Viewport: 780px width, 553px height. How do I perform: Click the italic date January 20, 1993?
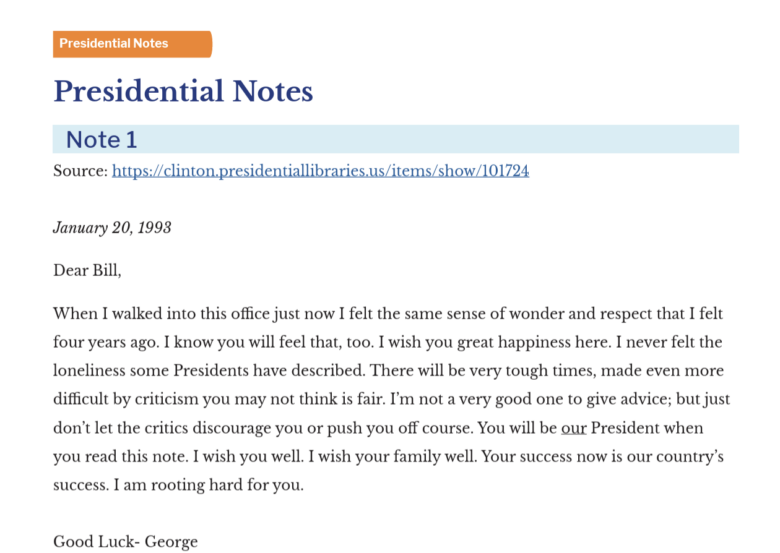point(112,228)
